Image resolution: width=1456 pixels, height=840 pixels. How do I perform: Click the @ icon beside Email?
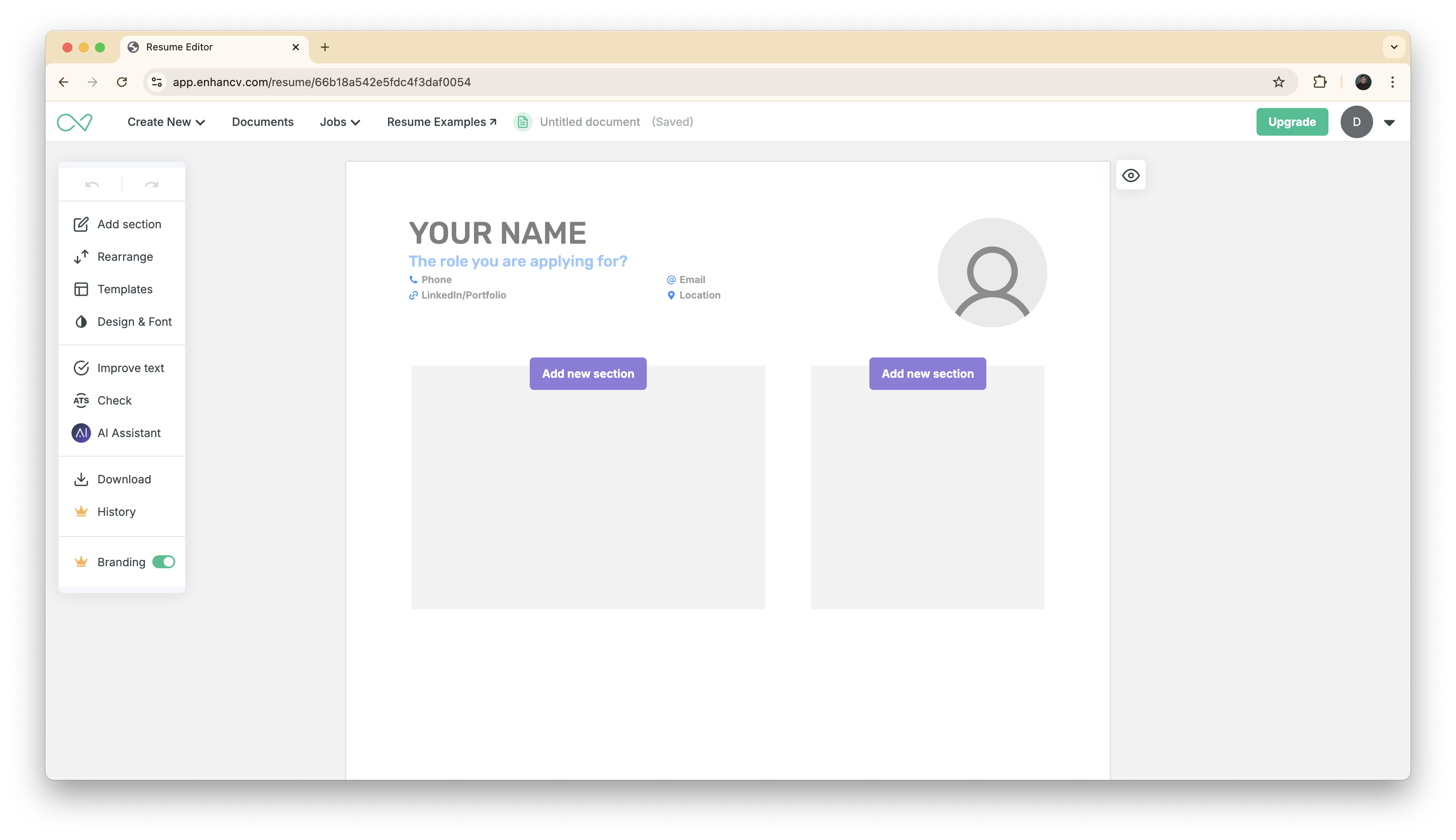[671, 279]
